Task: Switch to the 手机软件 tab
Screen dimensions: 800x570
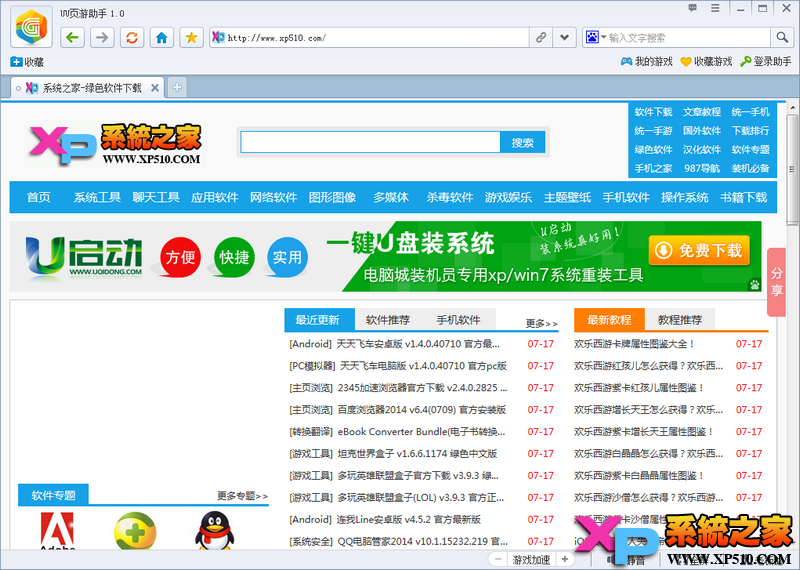Action: pos(458,320)
